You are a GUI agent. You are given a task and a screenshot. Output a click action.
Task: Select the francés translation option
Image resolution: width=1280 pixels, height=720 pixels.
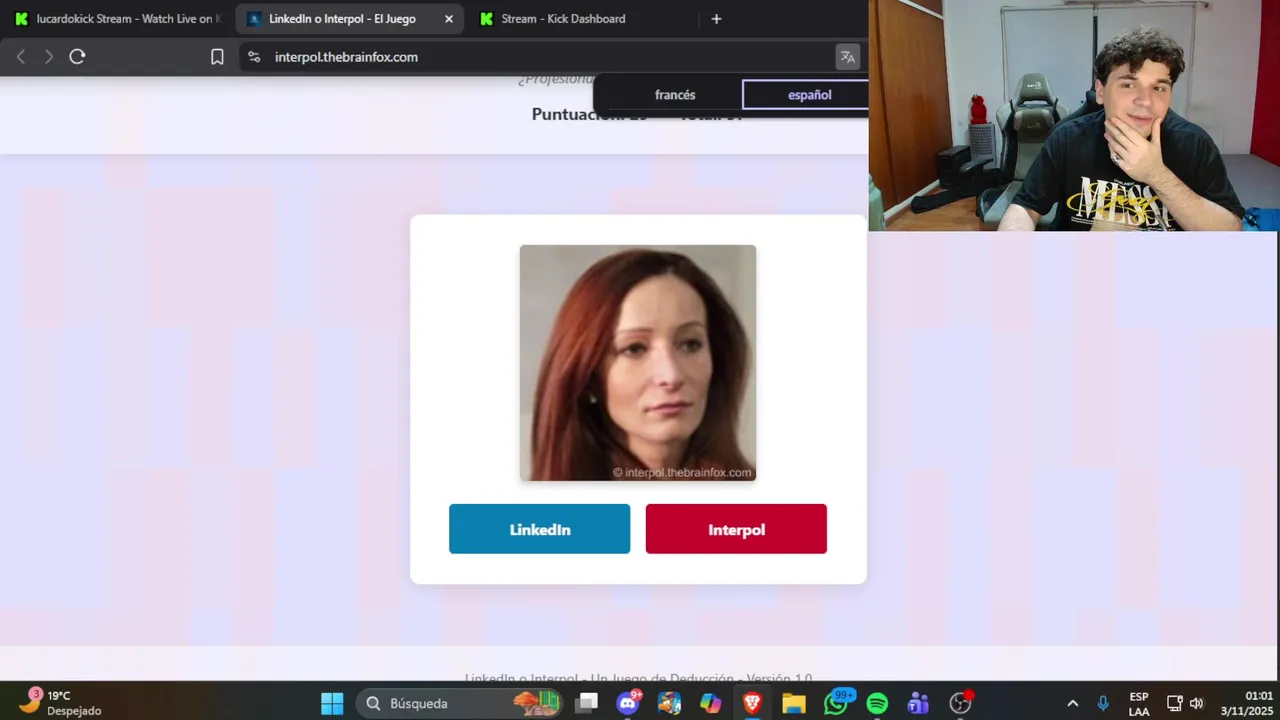[675, 95]
